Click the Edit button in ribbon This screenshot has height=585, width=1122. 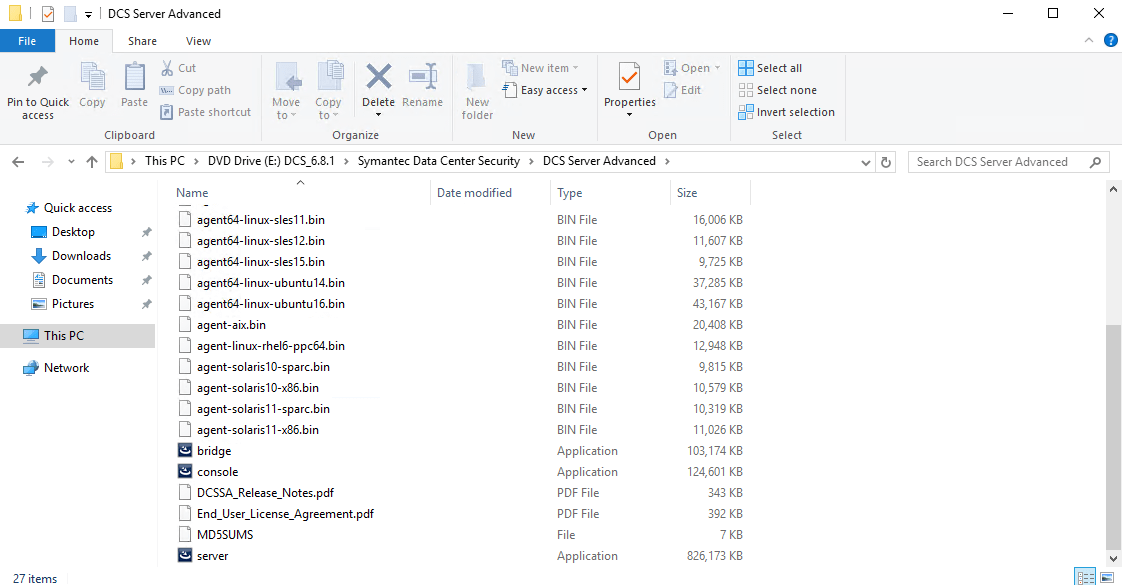(x=683, y=90)
